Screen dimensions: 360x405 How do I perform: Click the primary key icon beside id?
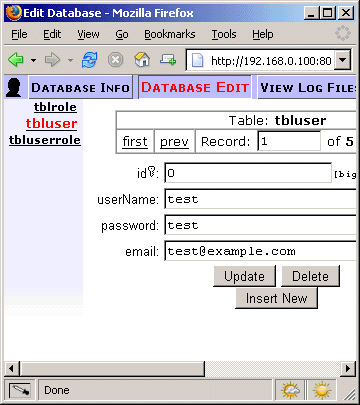[152, 172]
